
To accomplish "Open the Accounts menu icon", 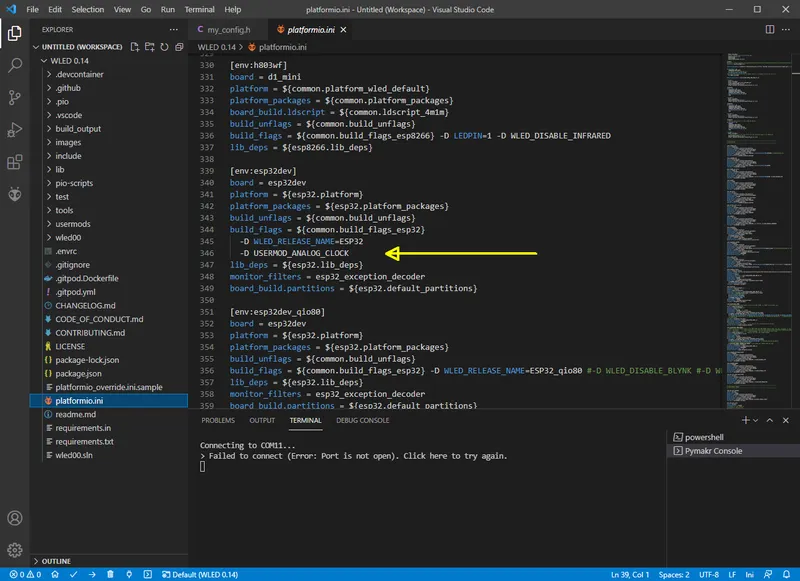I will pos(15,518).
